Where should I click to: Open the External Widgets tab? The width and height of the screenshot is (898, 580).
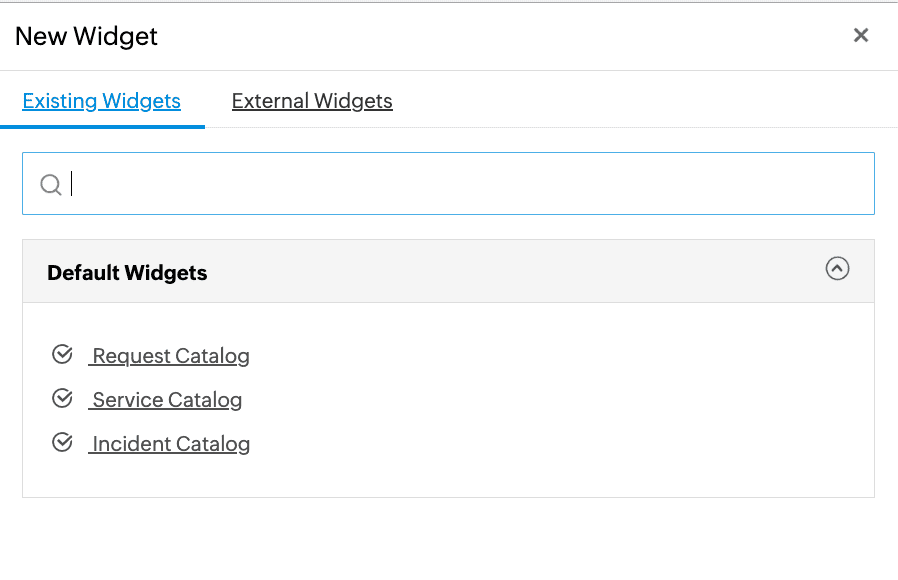coord(312,101)
